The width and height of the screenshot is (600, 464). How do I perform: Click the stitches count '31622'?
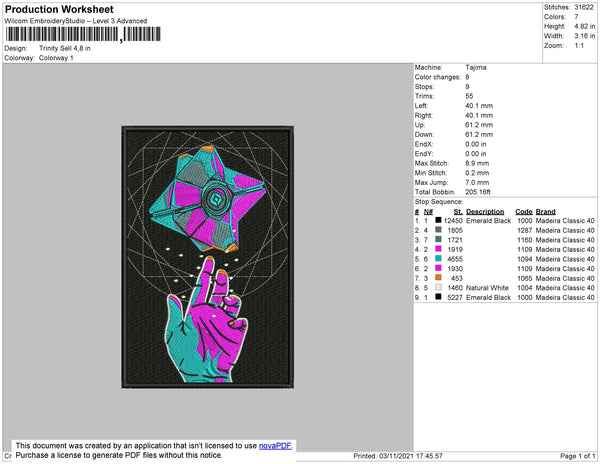584,7
